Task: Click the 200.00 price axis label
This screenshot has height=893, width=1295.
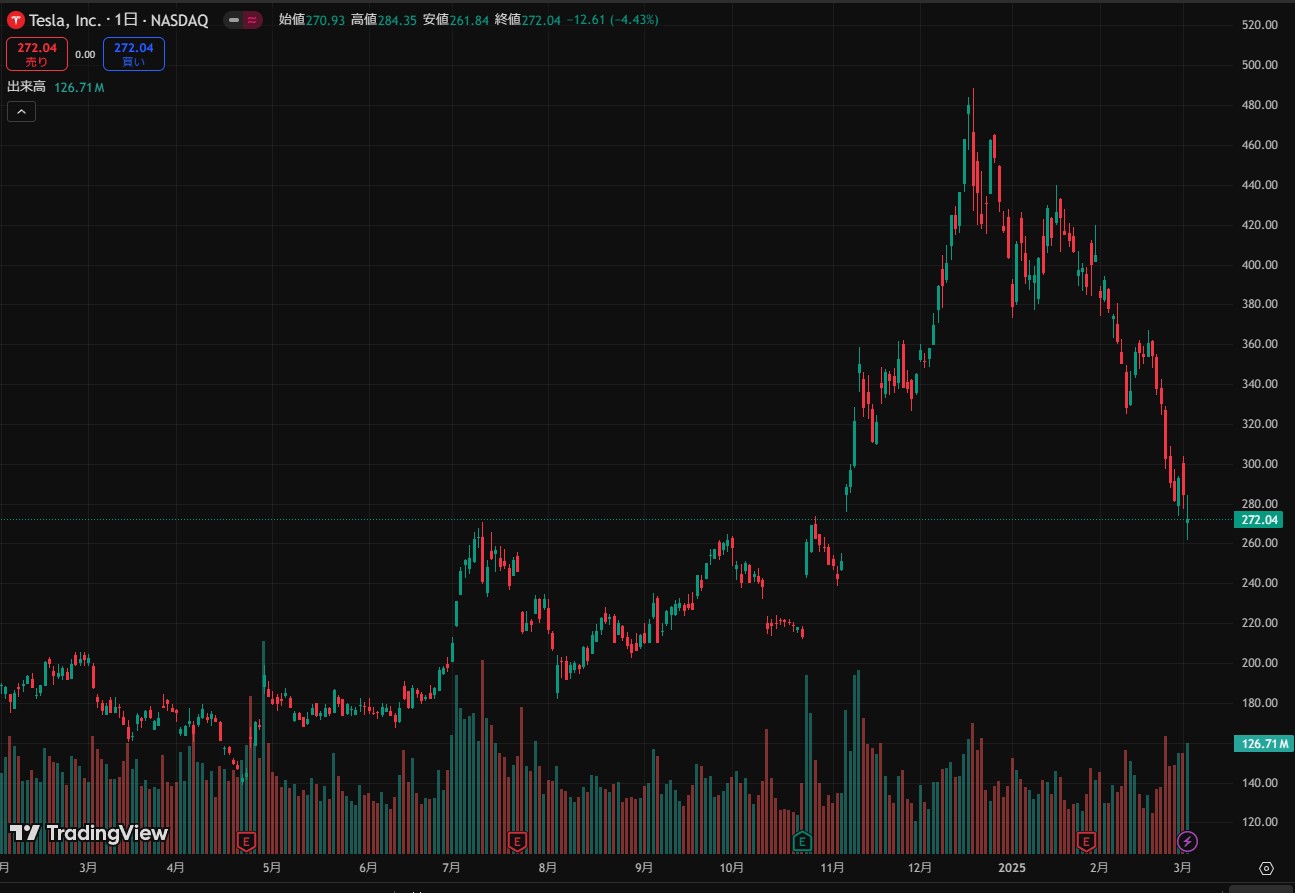Action: (1259, 663)
